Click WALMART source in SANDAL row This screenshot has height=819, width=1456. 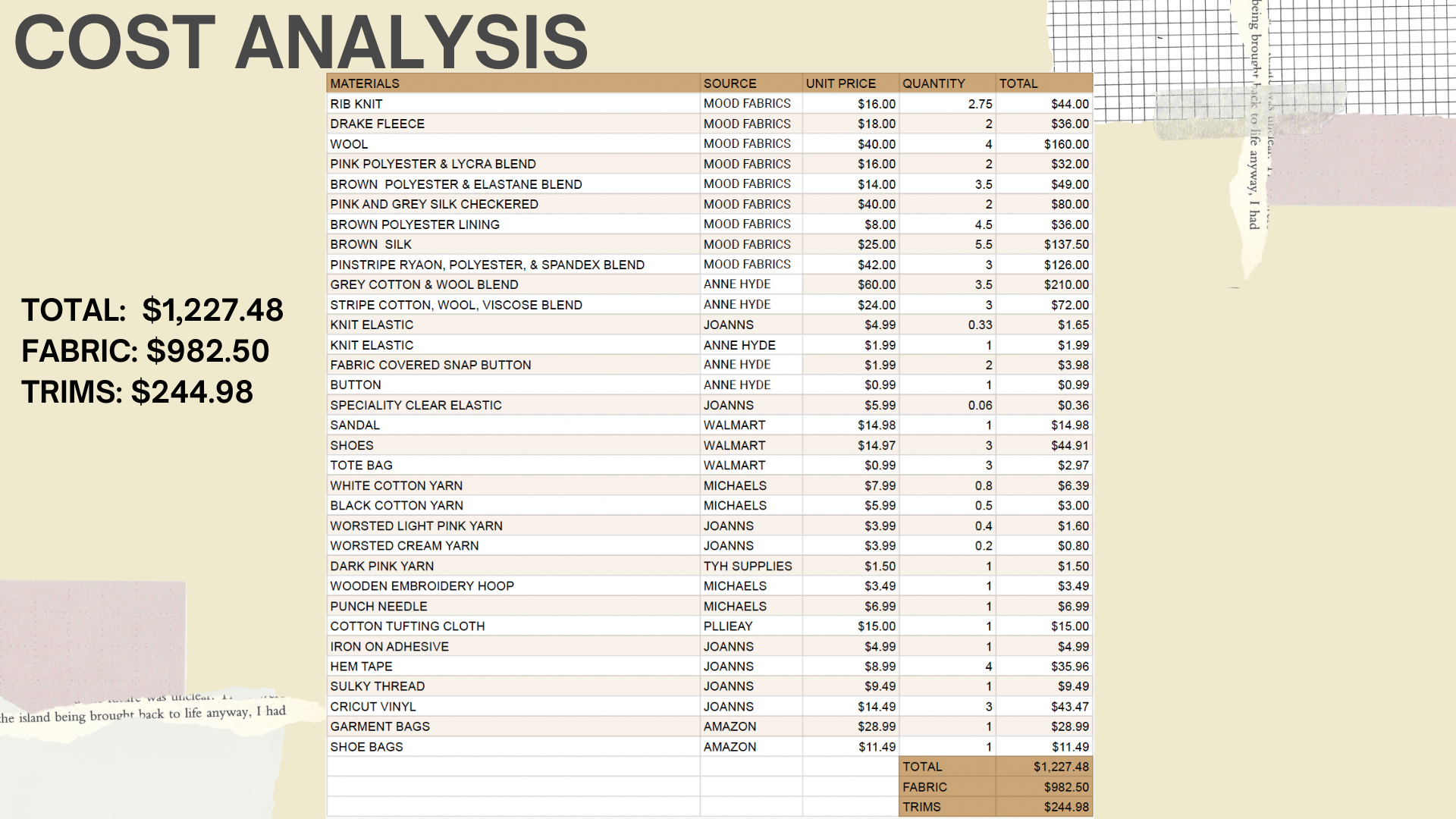coord(751,425)
